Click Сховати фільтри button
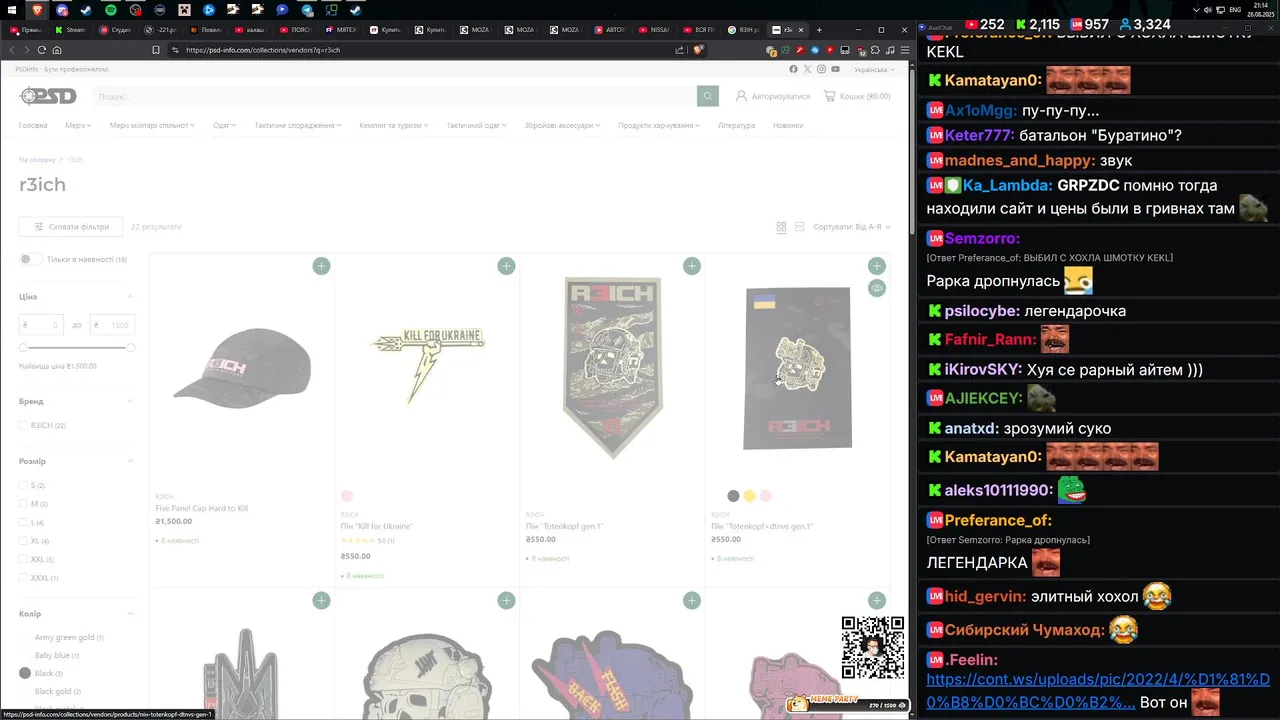This screenshot has width=1280, height=720. tap(71, 227)
